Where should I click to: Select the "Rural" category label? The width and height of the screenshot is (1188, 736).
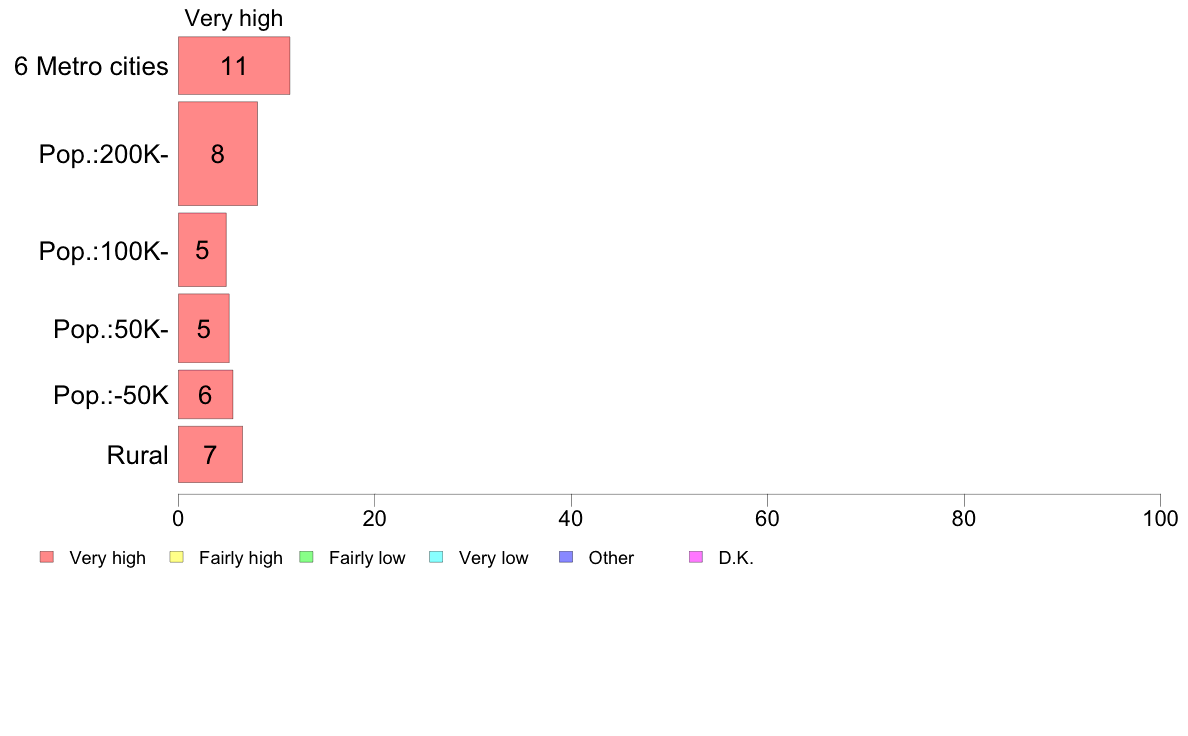(138, 456)
